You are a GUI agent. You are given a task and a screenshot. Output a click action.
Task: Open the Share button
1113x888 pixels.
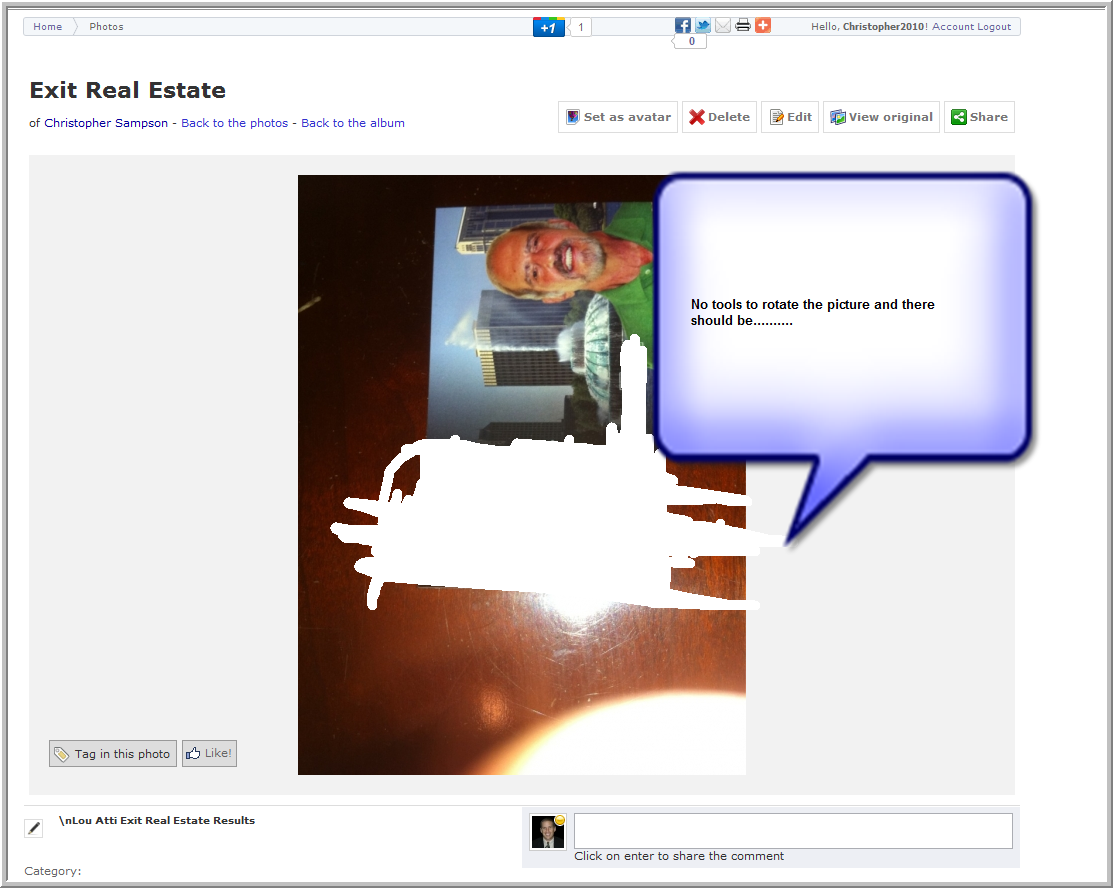point(979,117)
